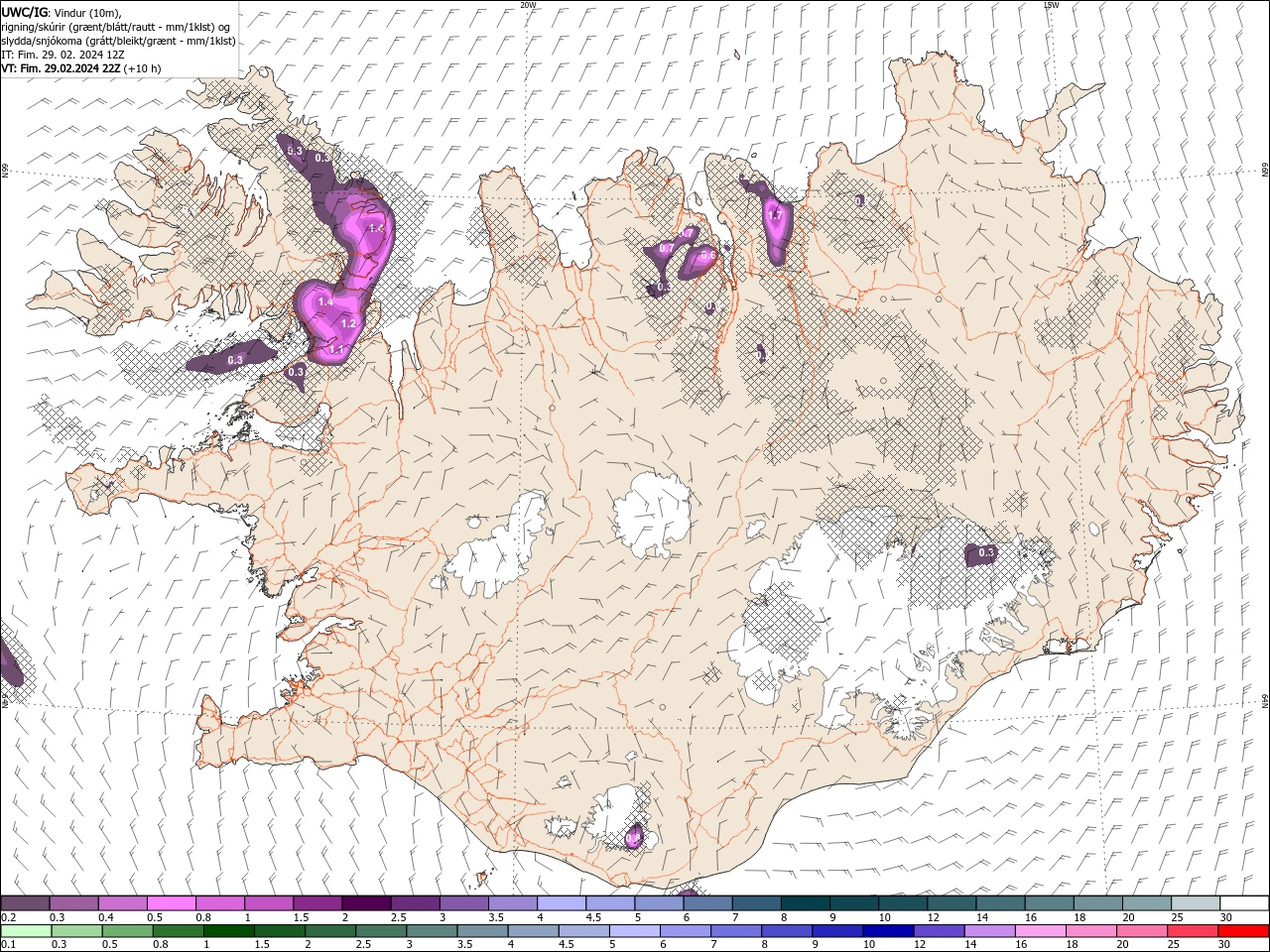Click the "0.6" snowfall value on the map

707,255
